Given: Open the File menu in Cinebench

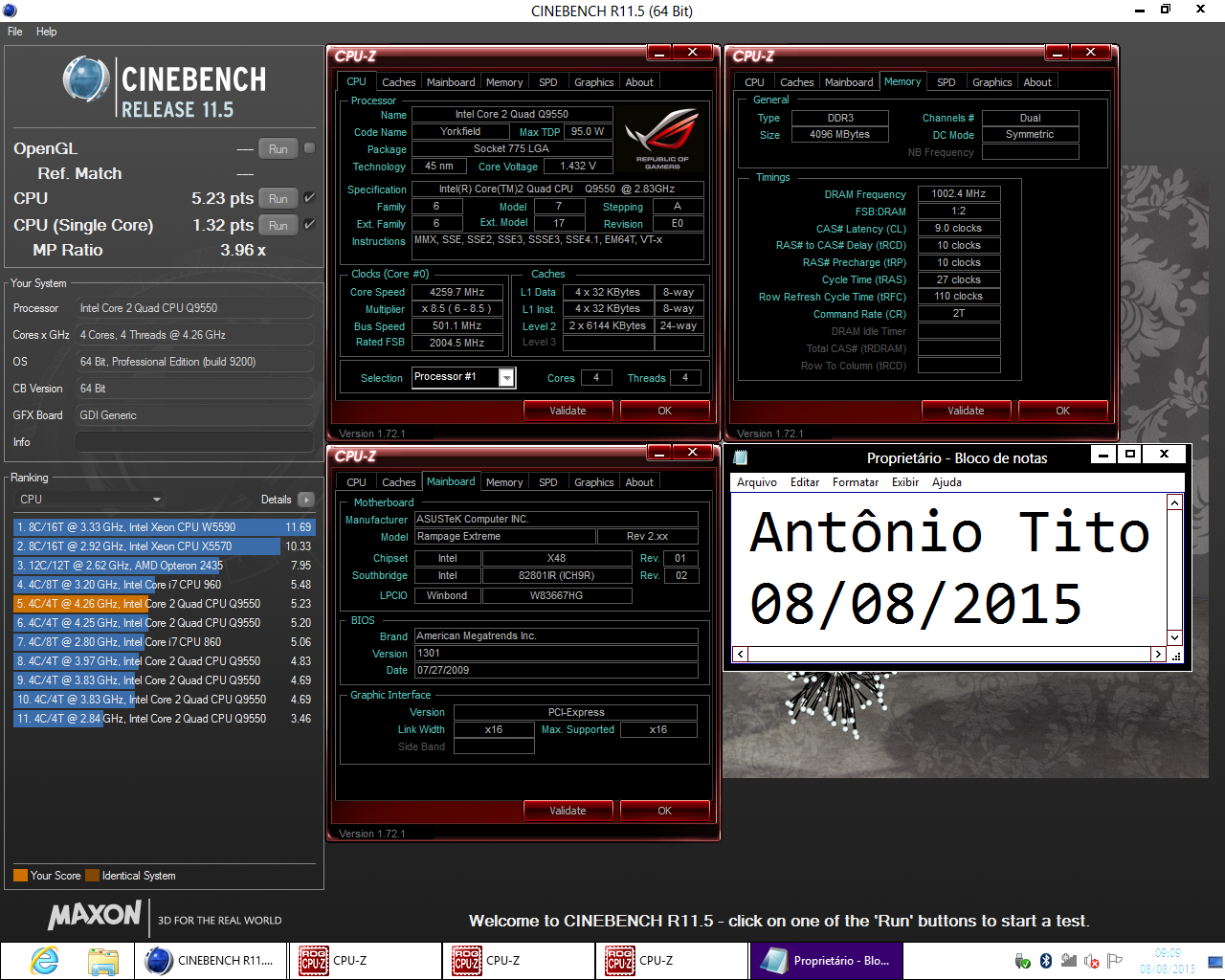Looking at the screenshot, I should pyautogui.click(x=15, y=32).
